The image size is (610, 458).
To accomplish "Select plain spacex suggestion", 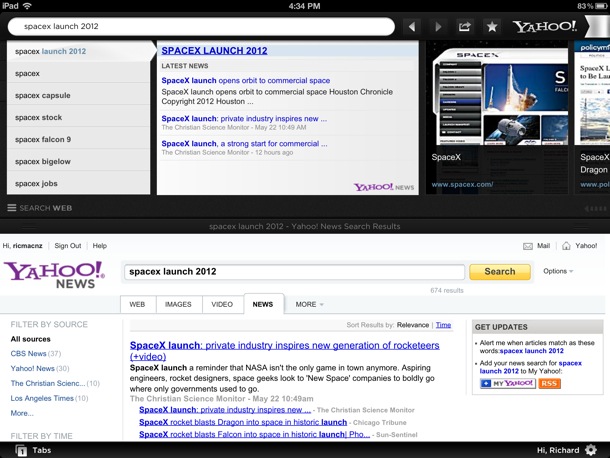I will click(x=79, y=73).
